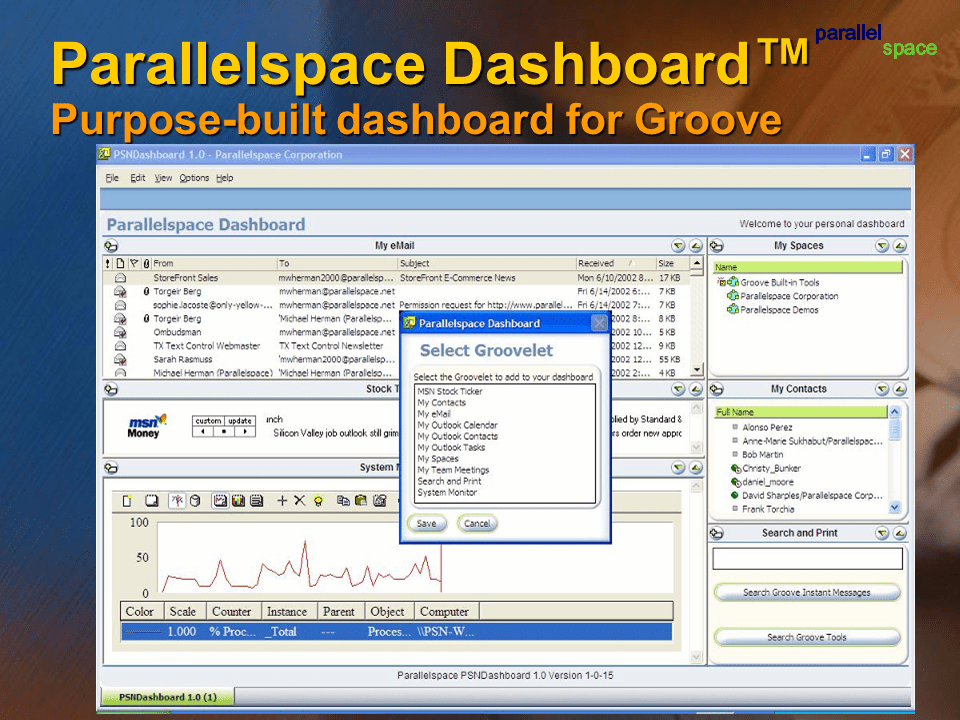The image size is (960, 720).
Task: Select My Outlook Calendar in the Groovelet list
Action: point(457,425)
